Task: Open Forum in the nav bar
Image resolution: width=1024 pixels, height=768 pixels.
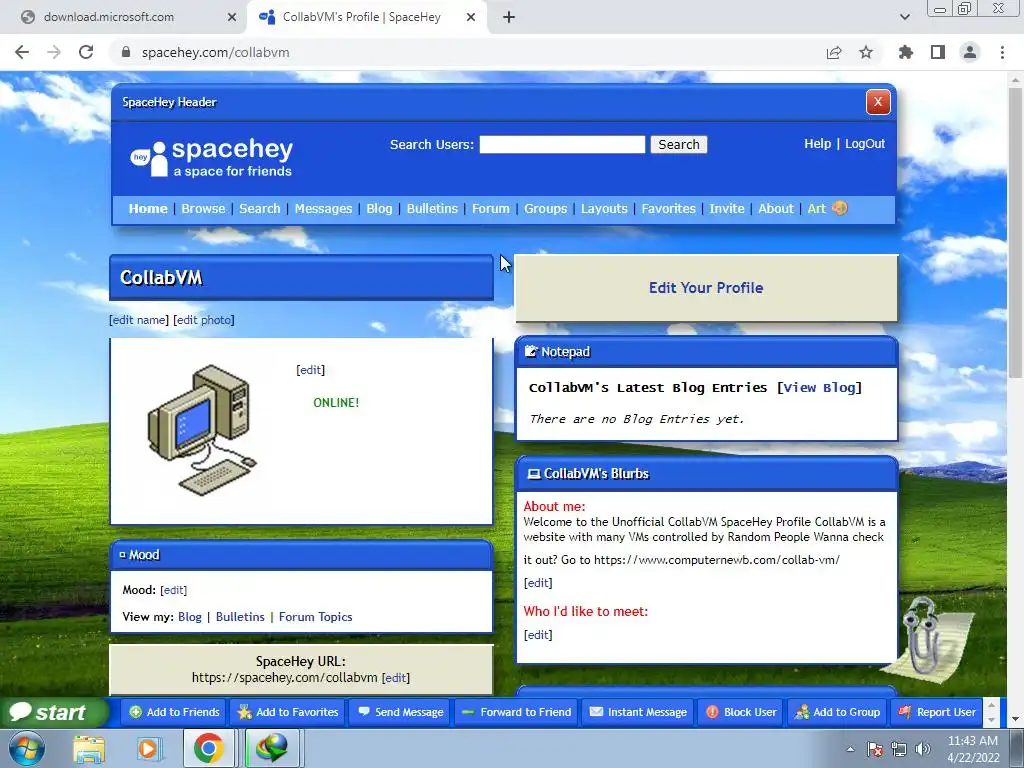Action: (x=490, y=208)
